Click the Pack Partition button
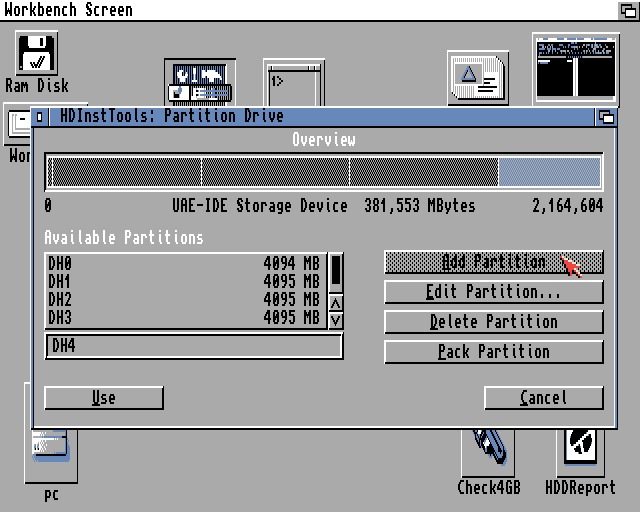The width and height of the screenshot is (640, 512). click(494, 352)
